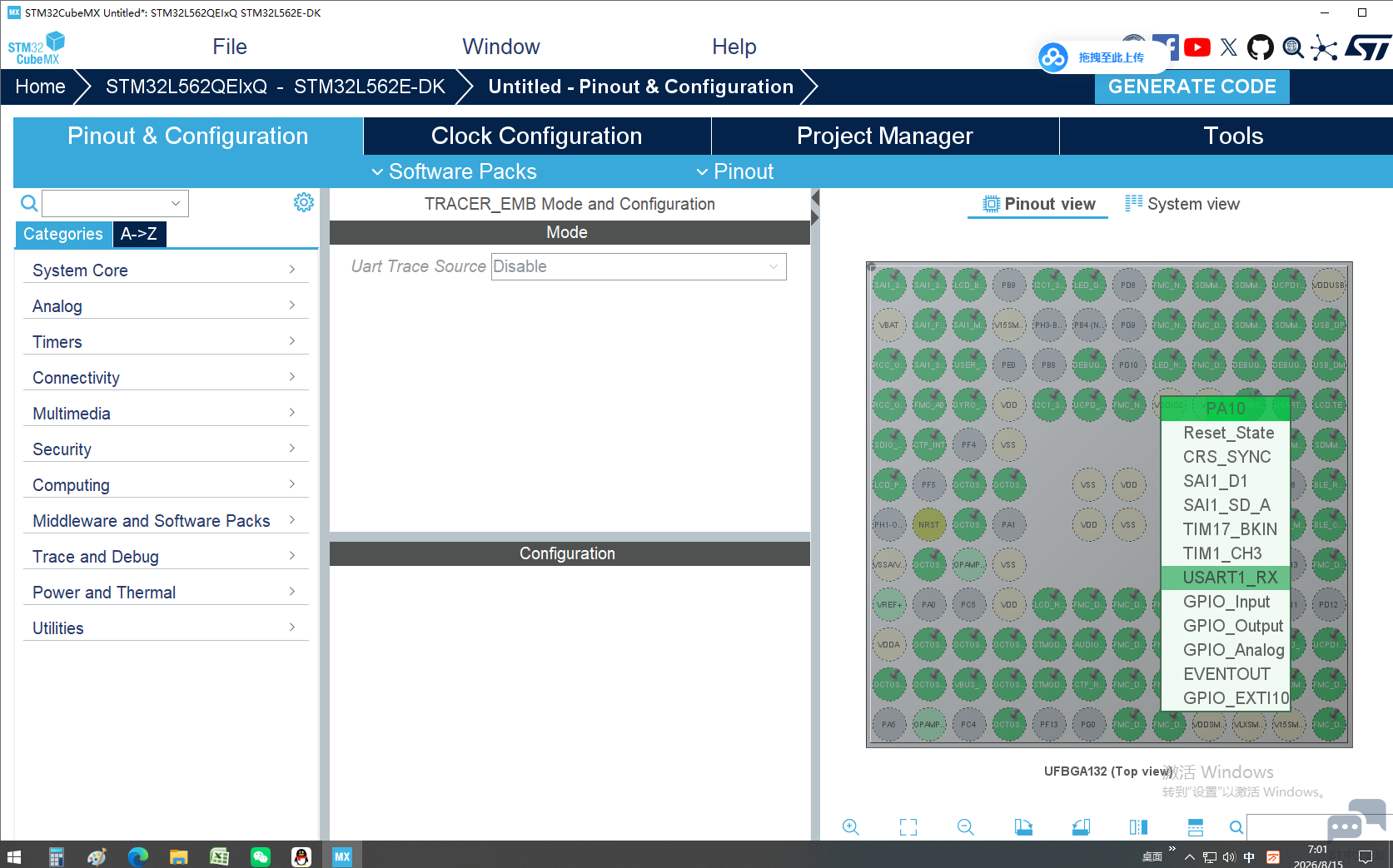
Task: Open the YouTube link icon
Action: (x=1197, y=47)
